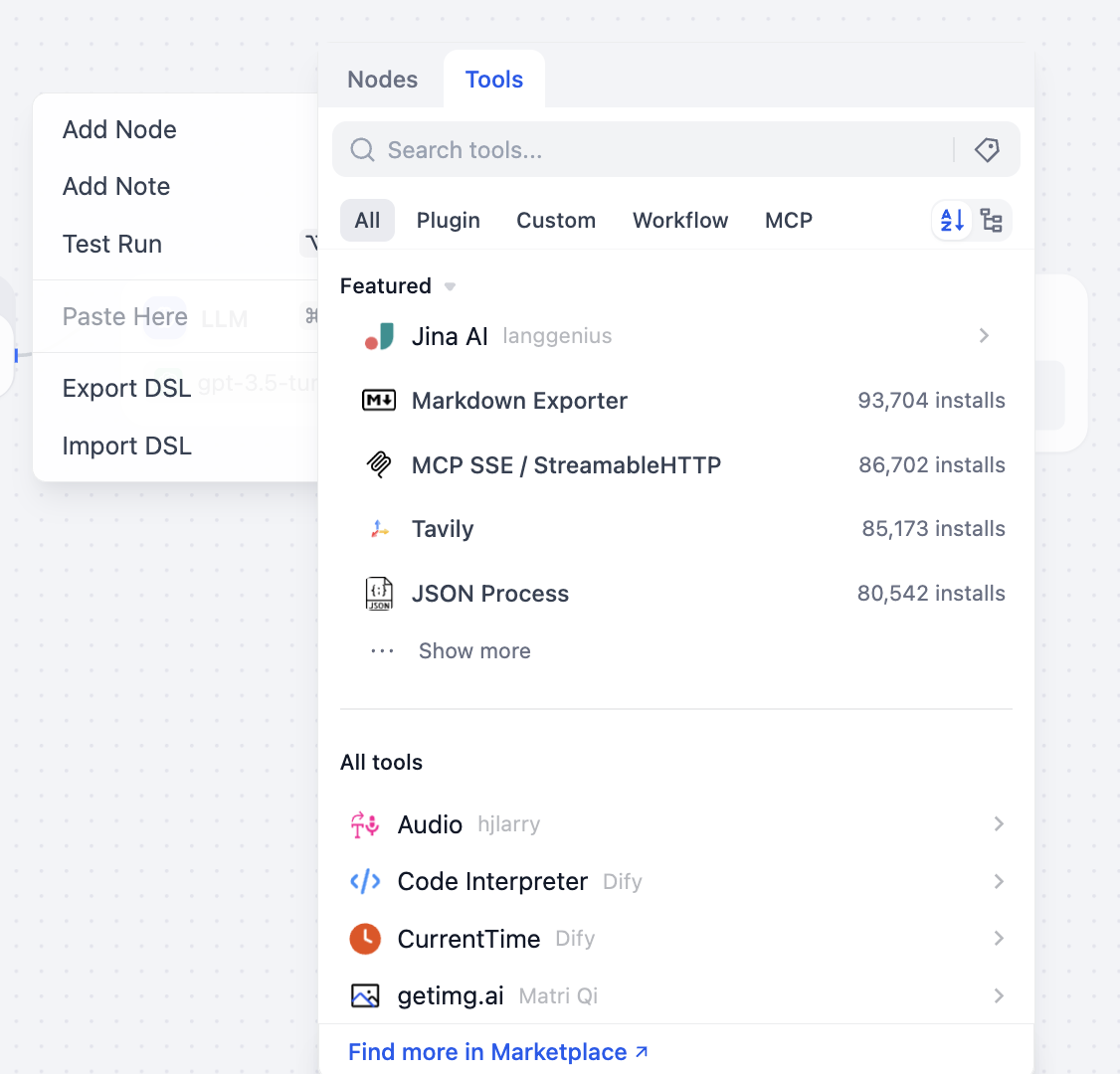
Task: Switch to grouped tree view
Action: tap(992, 220)
